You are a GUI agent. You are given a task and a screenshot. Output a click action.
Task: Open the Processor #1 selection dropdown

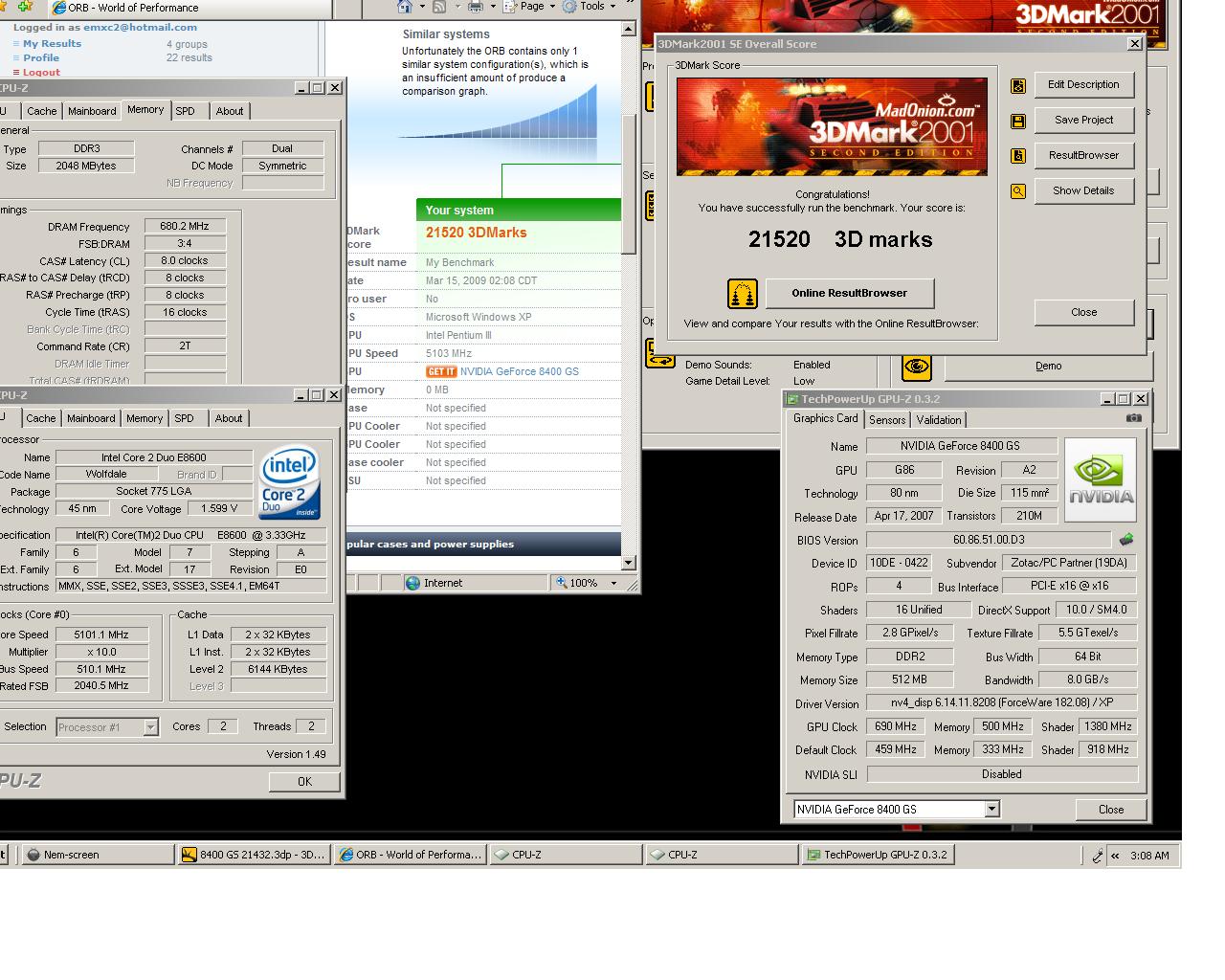pos(150,727)
